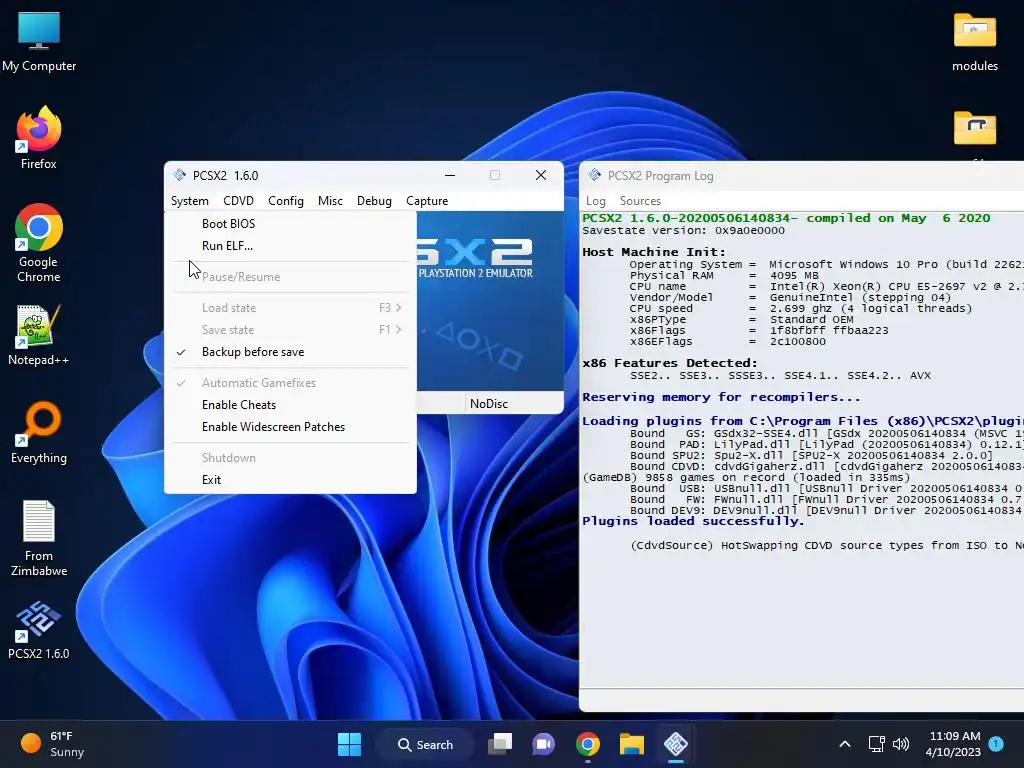Viewport: 1024px width, 768px height.
Task: Click PCSX2 title bar logo icon
Action: [180, 175]
